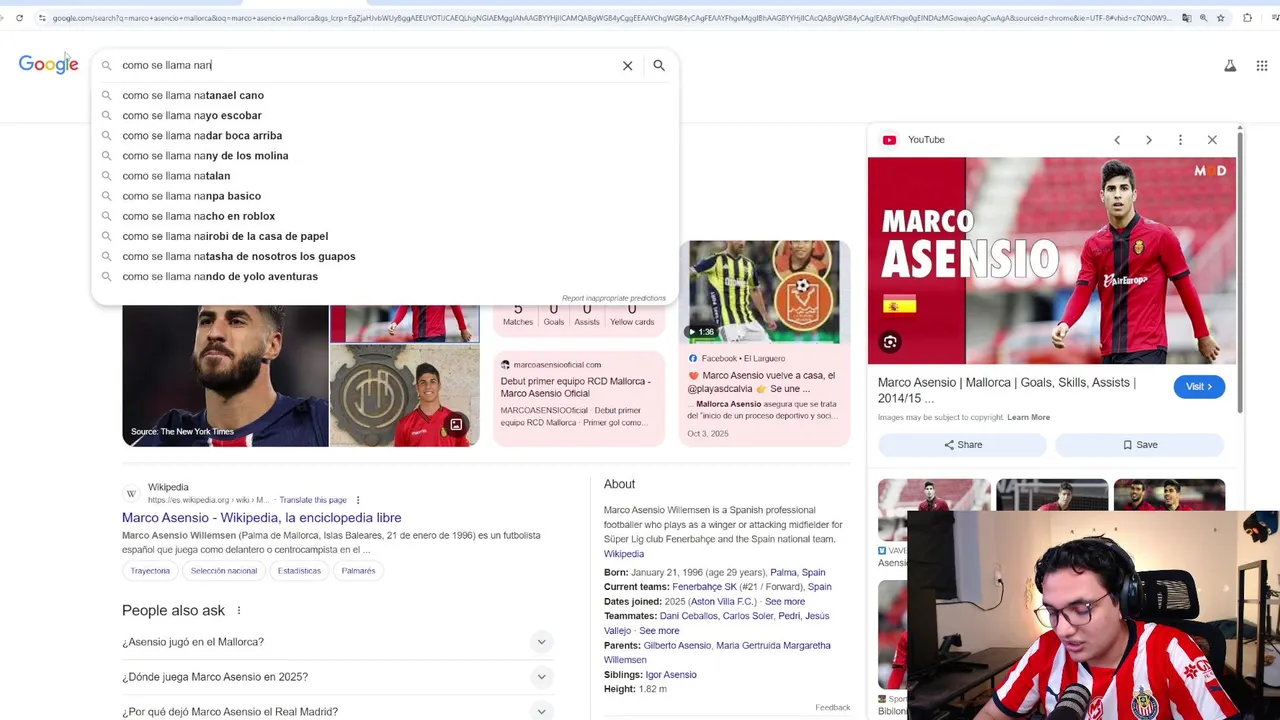This screenshot has height=720, width=1280.
Task: Click the Share button
Action: pyautogui.click(x=963, y=445)
